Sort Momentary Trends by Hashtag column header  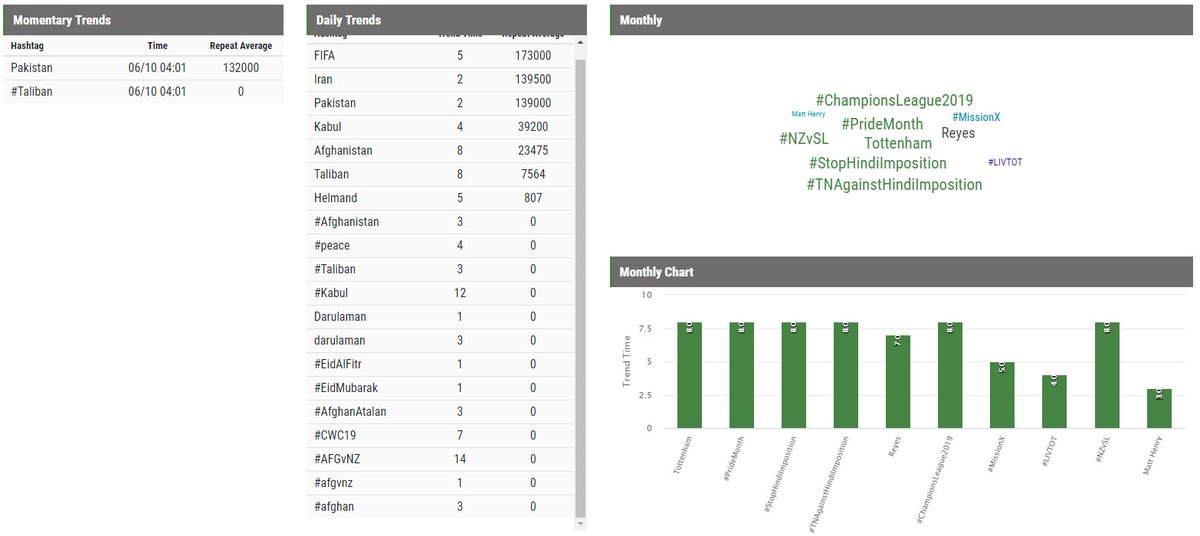click(x=27, y=46)
